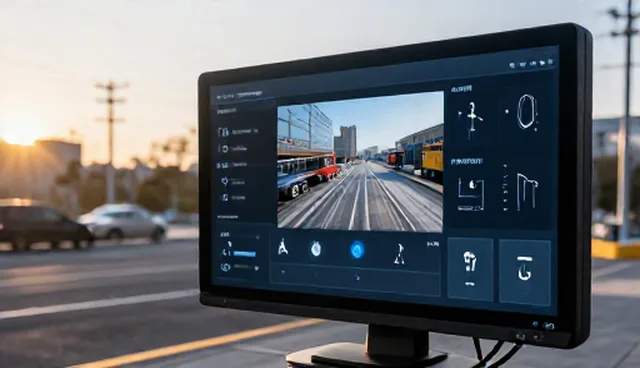Image resolution: width=640 pixels, height=368 pixels.
Task: Click the circular refresh icon below the blue bar
Action: tap(225, 267)
